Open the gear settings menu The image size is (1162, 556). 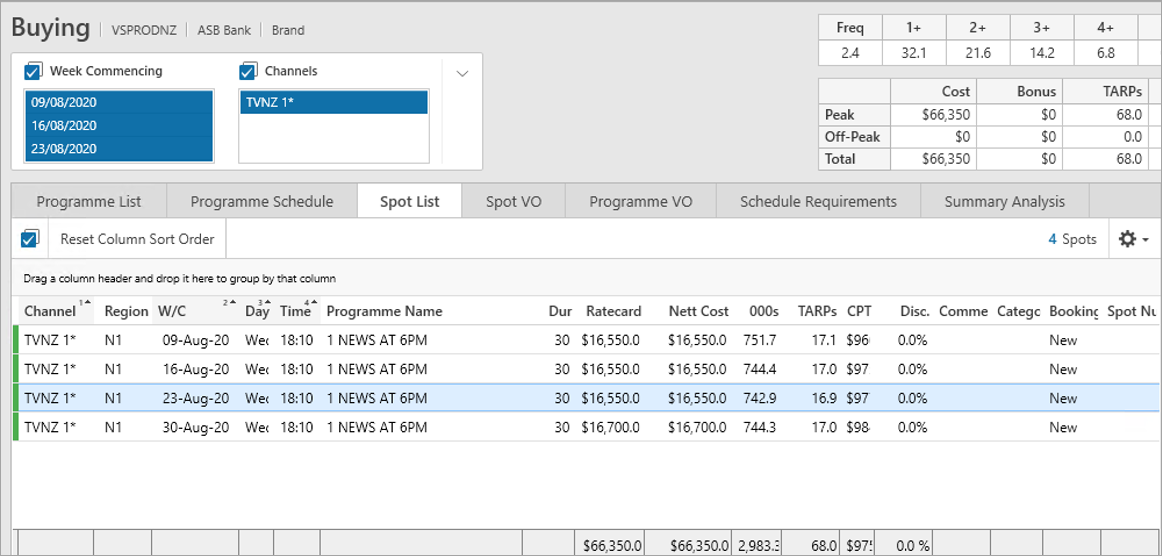pyautogui.click(x=1134, y=239)
